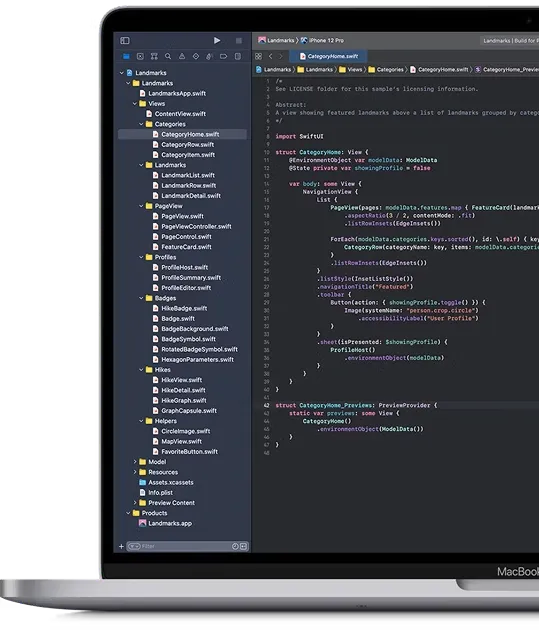Run the project with play button

217,41
